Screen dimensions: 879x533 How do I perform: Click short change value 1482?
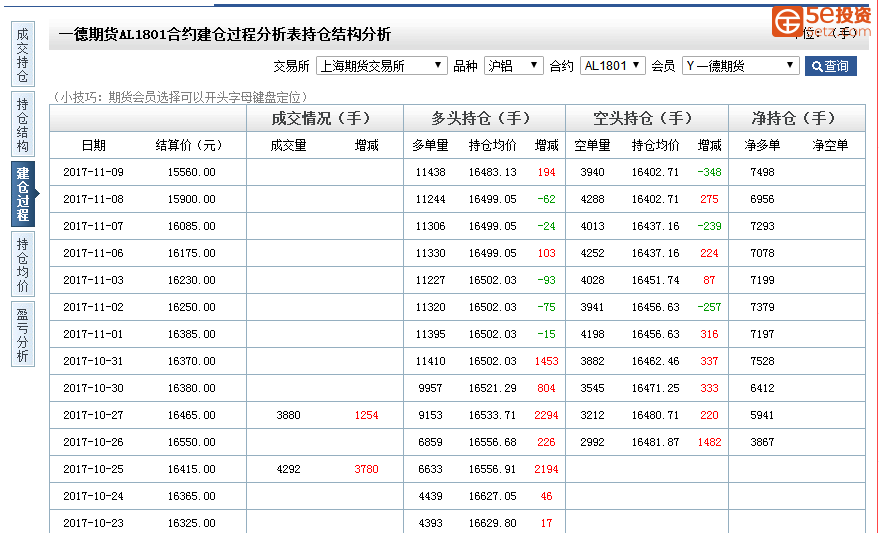(709, 442)
